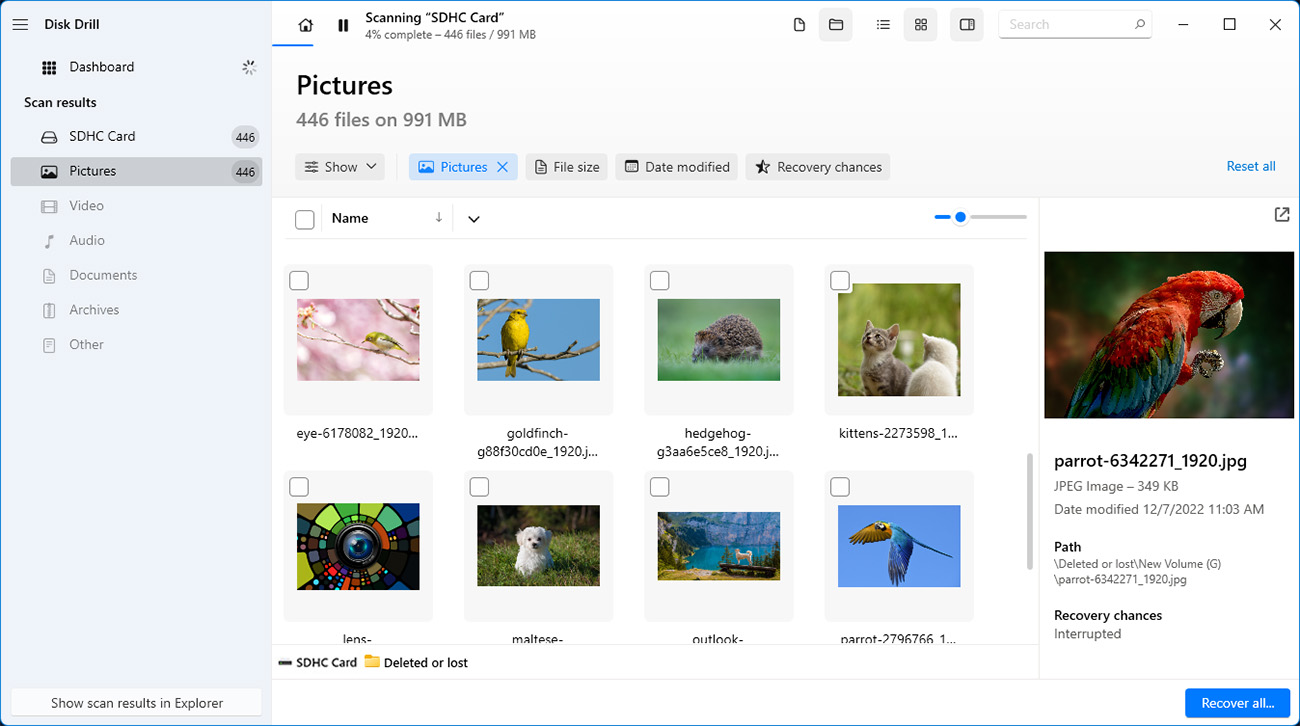This screenshot has height=726, width=1300.
Task: Switch to grid thumbnail view
Action: 921,25
